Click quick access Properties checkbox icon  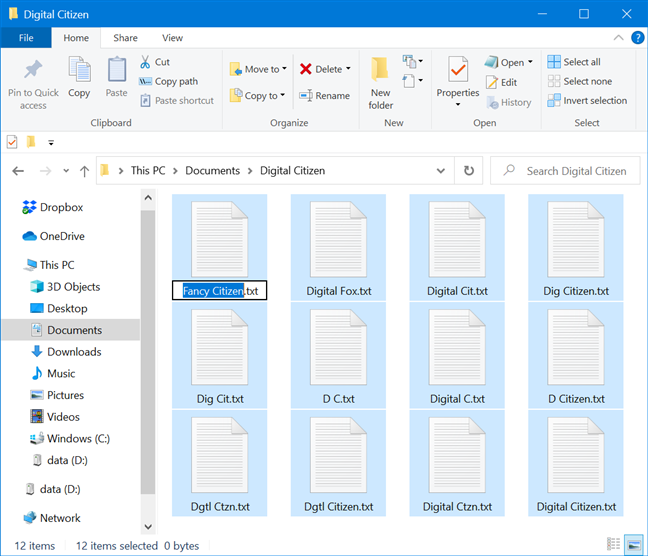tap(12, 142)
